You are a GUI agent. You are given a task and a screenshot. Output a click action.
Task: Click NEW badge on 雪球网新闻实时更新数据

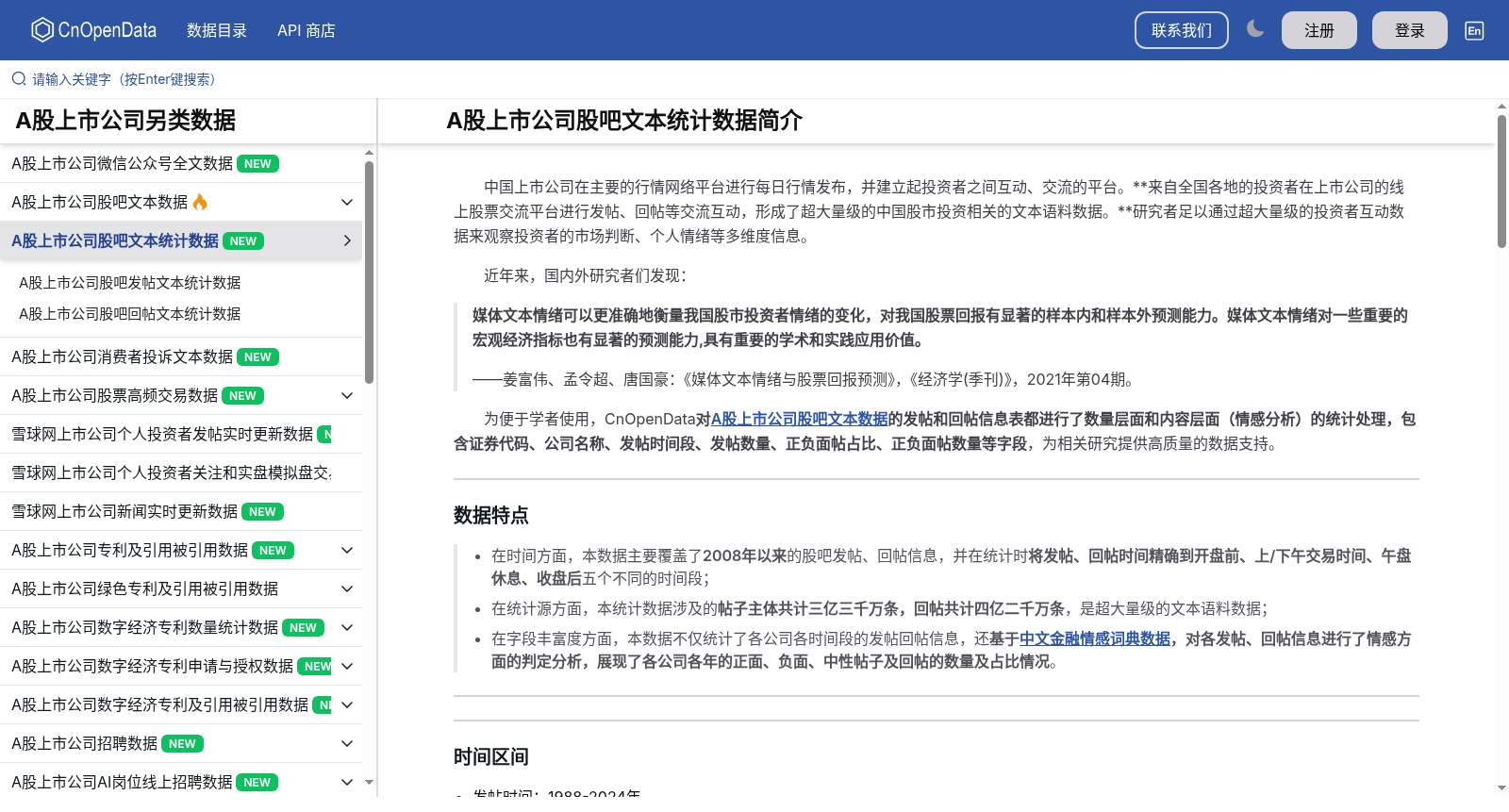(x=262, y=512)
